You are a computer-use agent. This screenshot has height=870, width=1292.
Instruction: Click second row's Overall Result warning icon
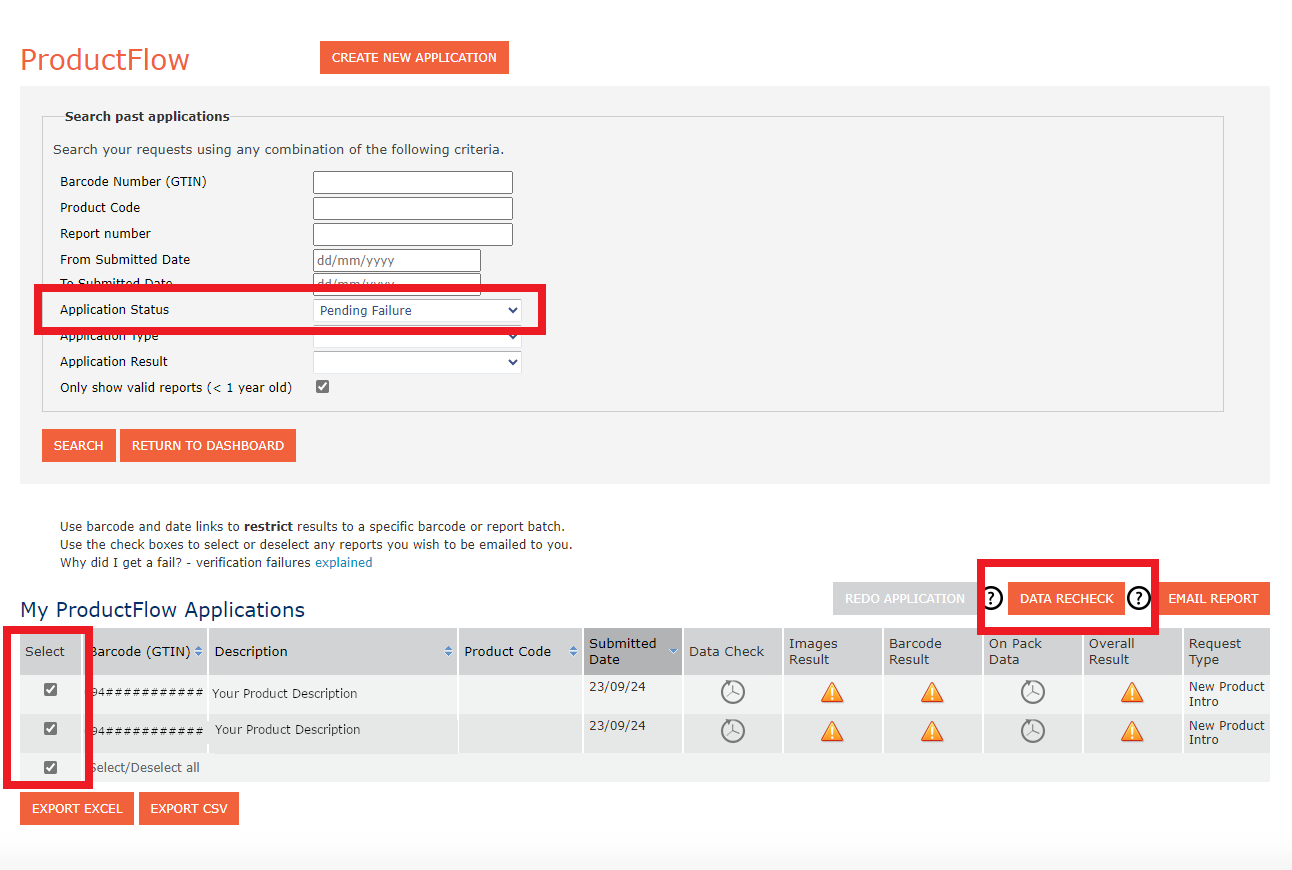click(x=1132, y=731)
